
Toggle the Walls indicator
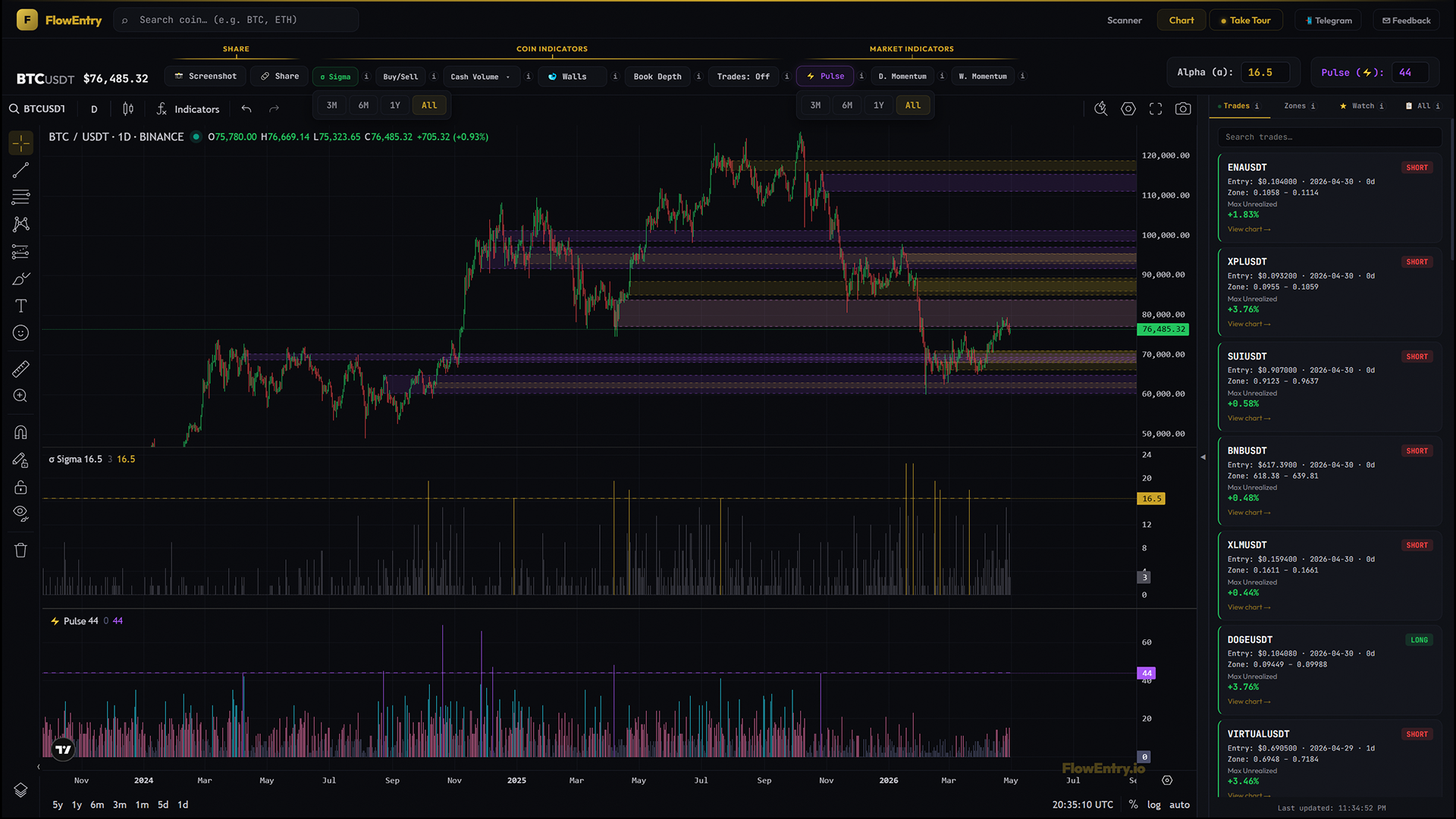click(573, 77)
